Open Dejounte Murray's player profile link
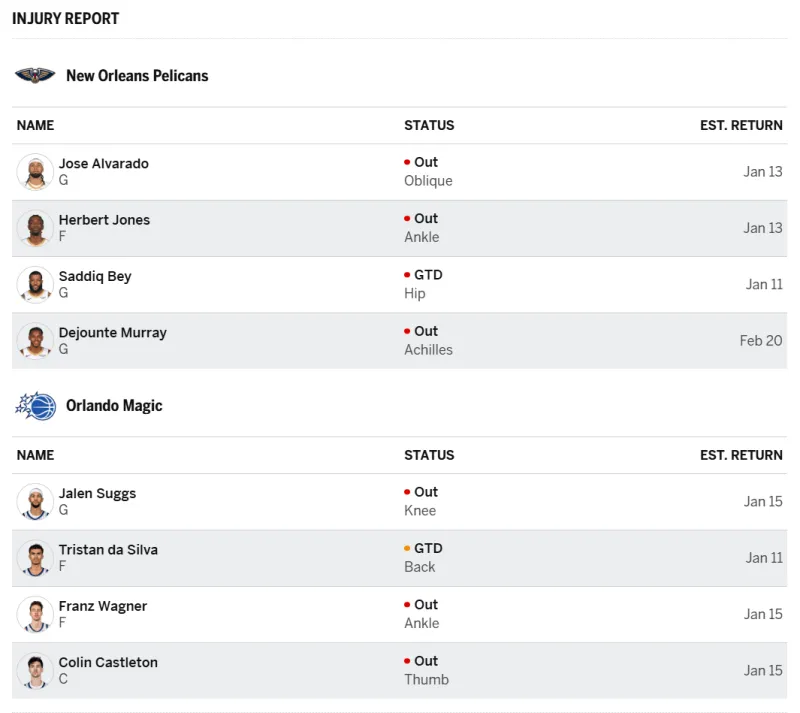The width and height of the screenshot is (800, 713). (x=112, y=333)
